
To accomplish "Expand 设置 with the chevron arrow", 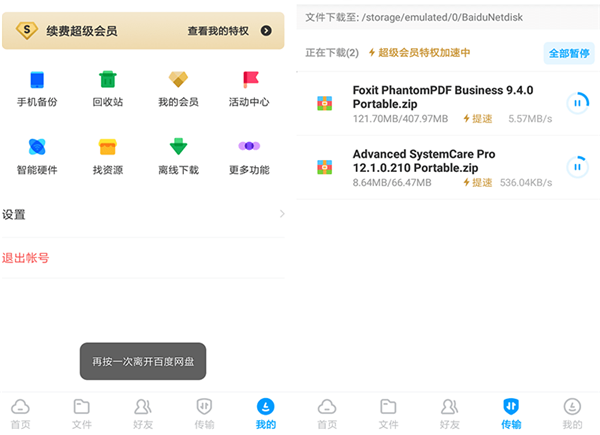I will click(x=282, y=214).
